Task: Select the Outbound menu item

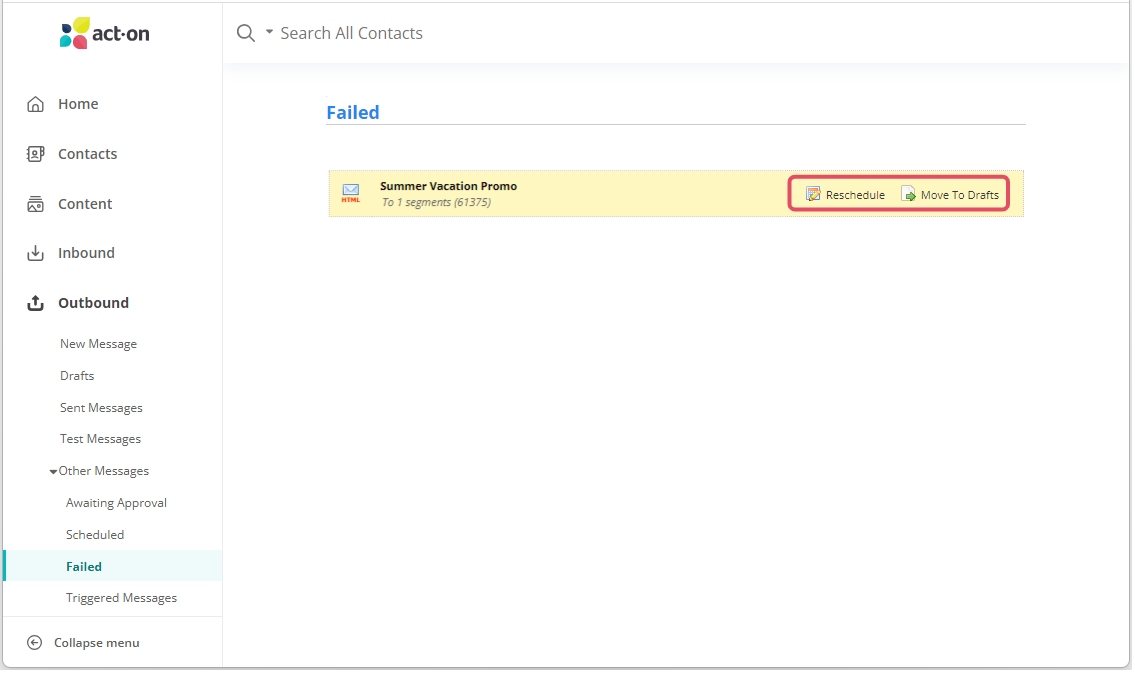Action: pyautogui.click(x=94, y=303)
